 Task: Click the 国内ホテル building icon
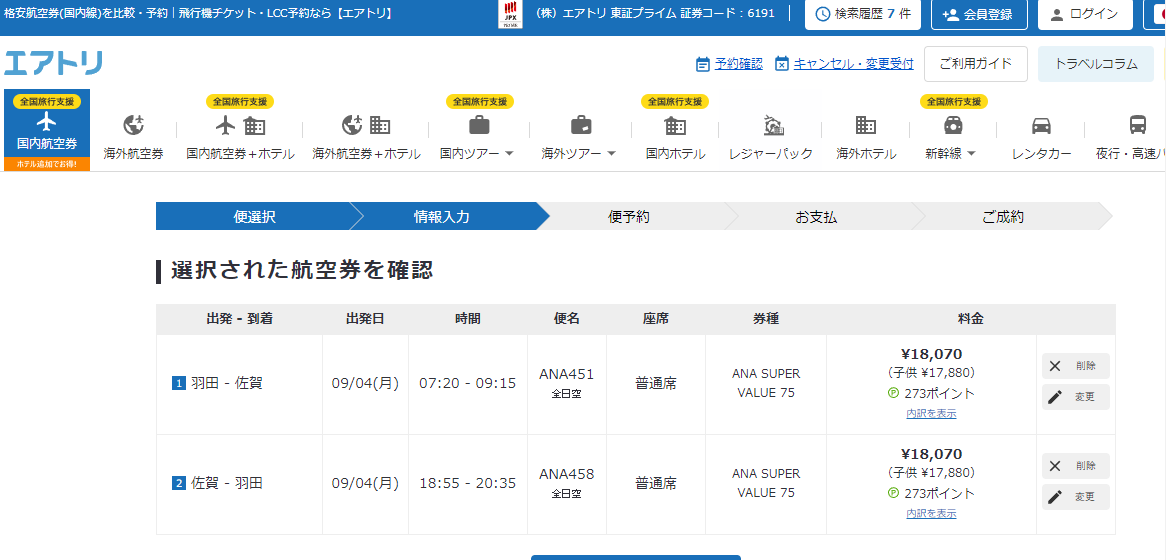tap(675, 125)
